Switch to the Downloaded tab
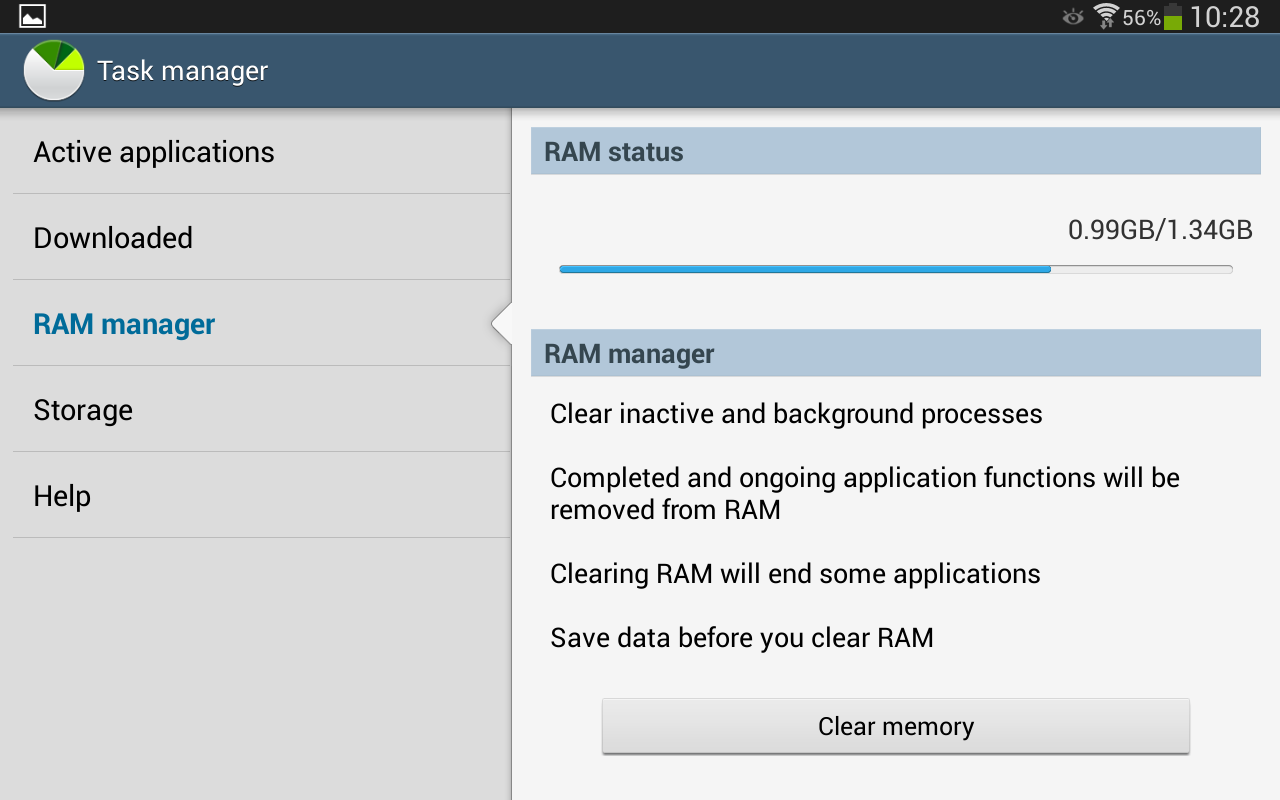Screen dimensions: 1280x800 [113, 238]
